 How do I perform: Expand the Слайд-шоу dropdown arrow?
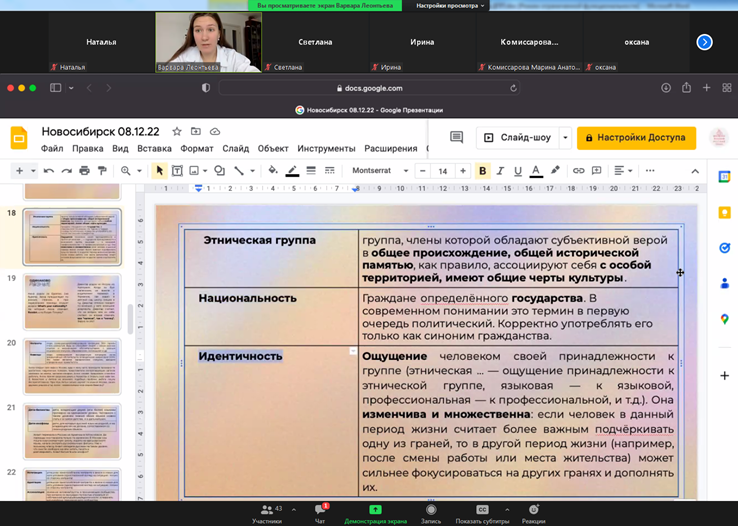click(565, 138)
